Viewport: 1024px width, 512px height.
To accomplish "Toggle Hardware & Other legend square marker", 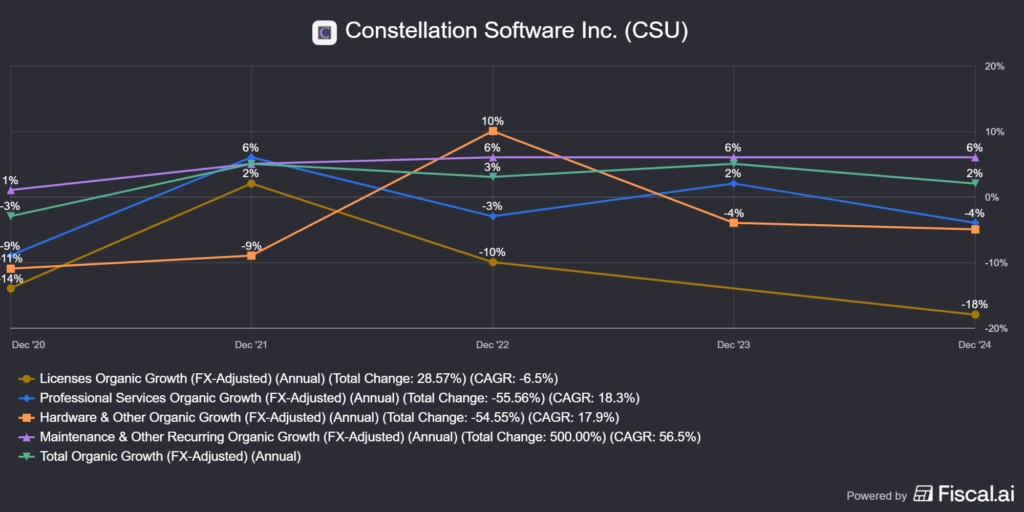I will 25,417.
